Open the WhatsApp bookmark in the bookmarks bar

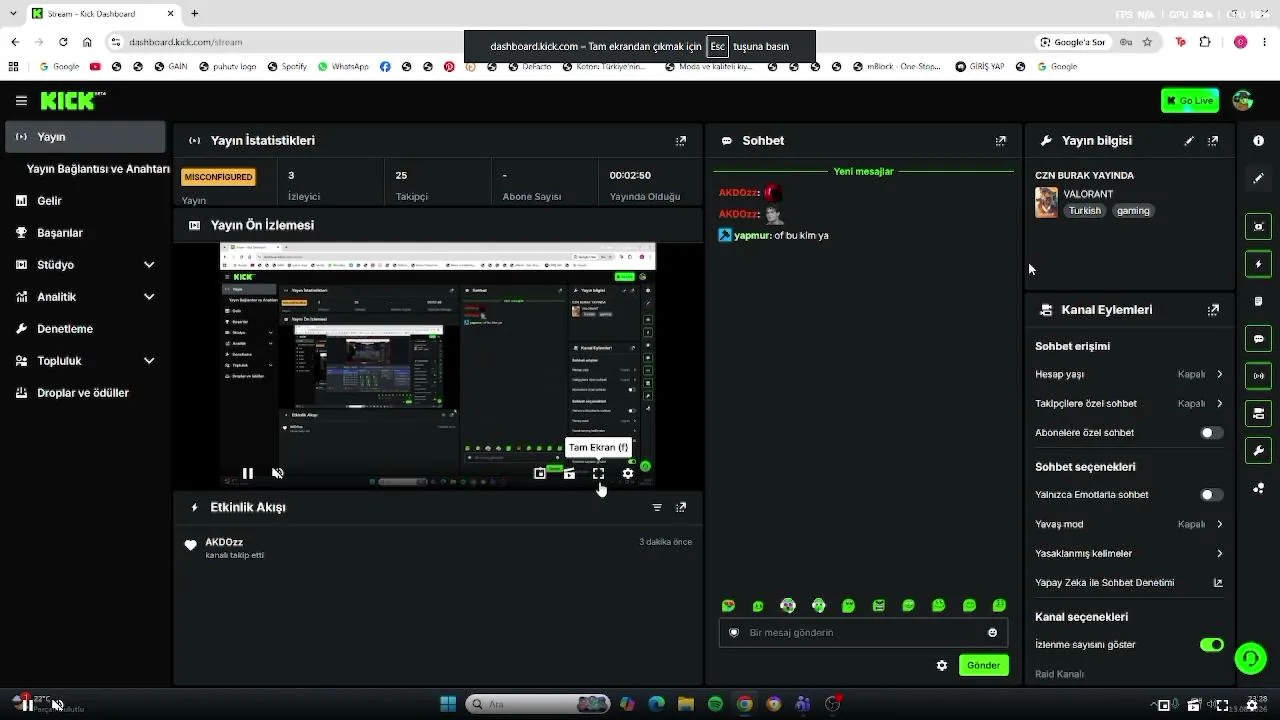point(343,67)
